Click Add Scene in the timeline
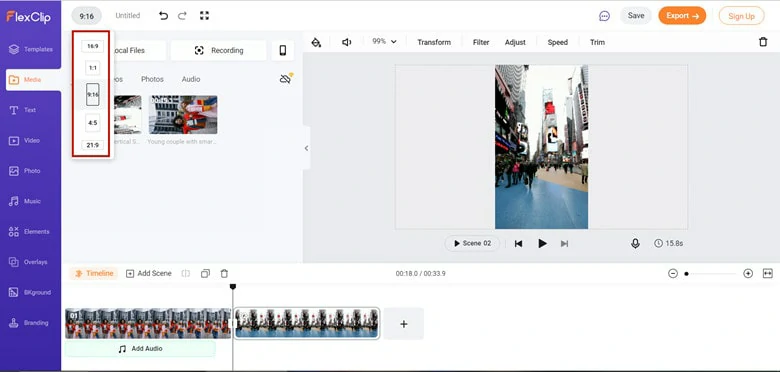The image size is (780, 372). coord(148,274)
